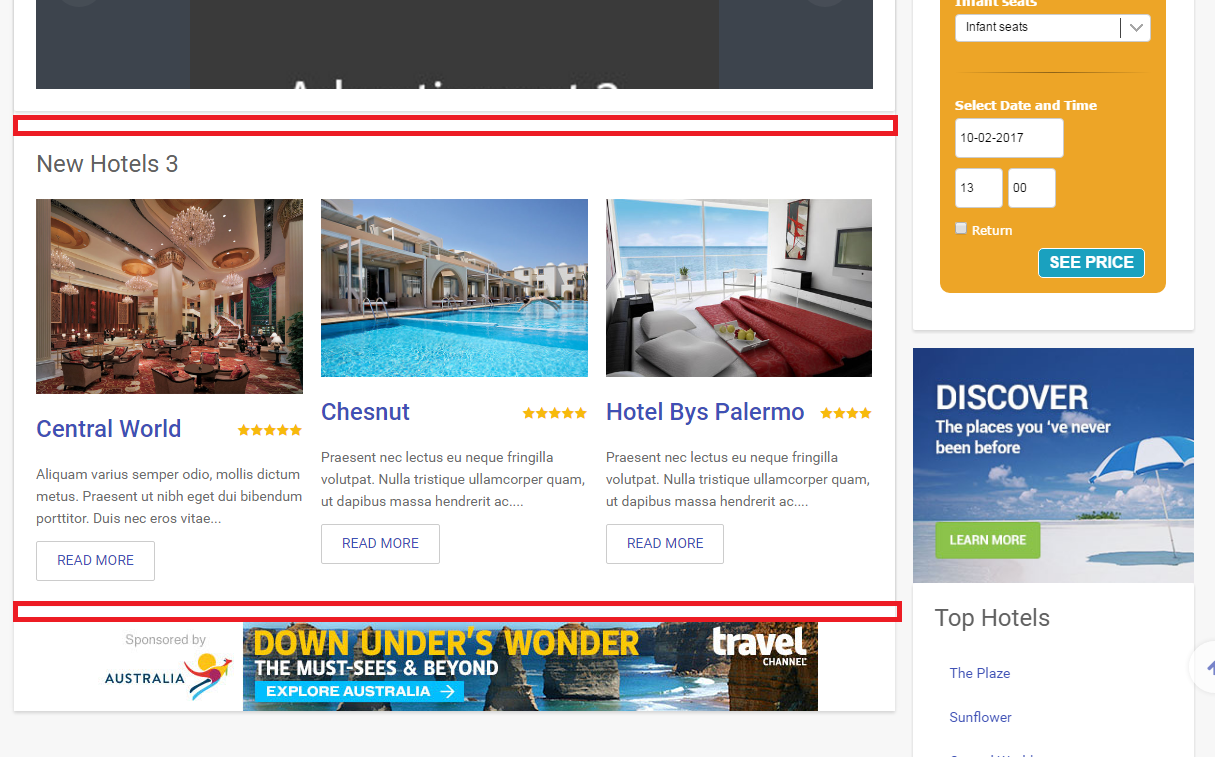1215x757 pixels.
Task: Open Sunflower in Top Hotels
Action: pos(981,717)
